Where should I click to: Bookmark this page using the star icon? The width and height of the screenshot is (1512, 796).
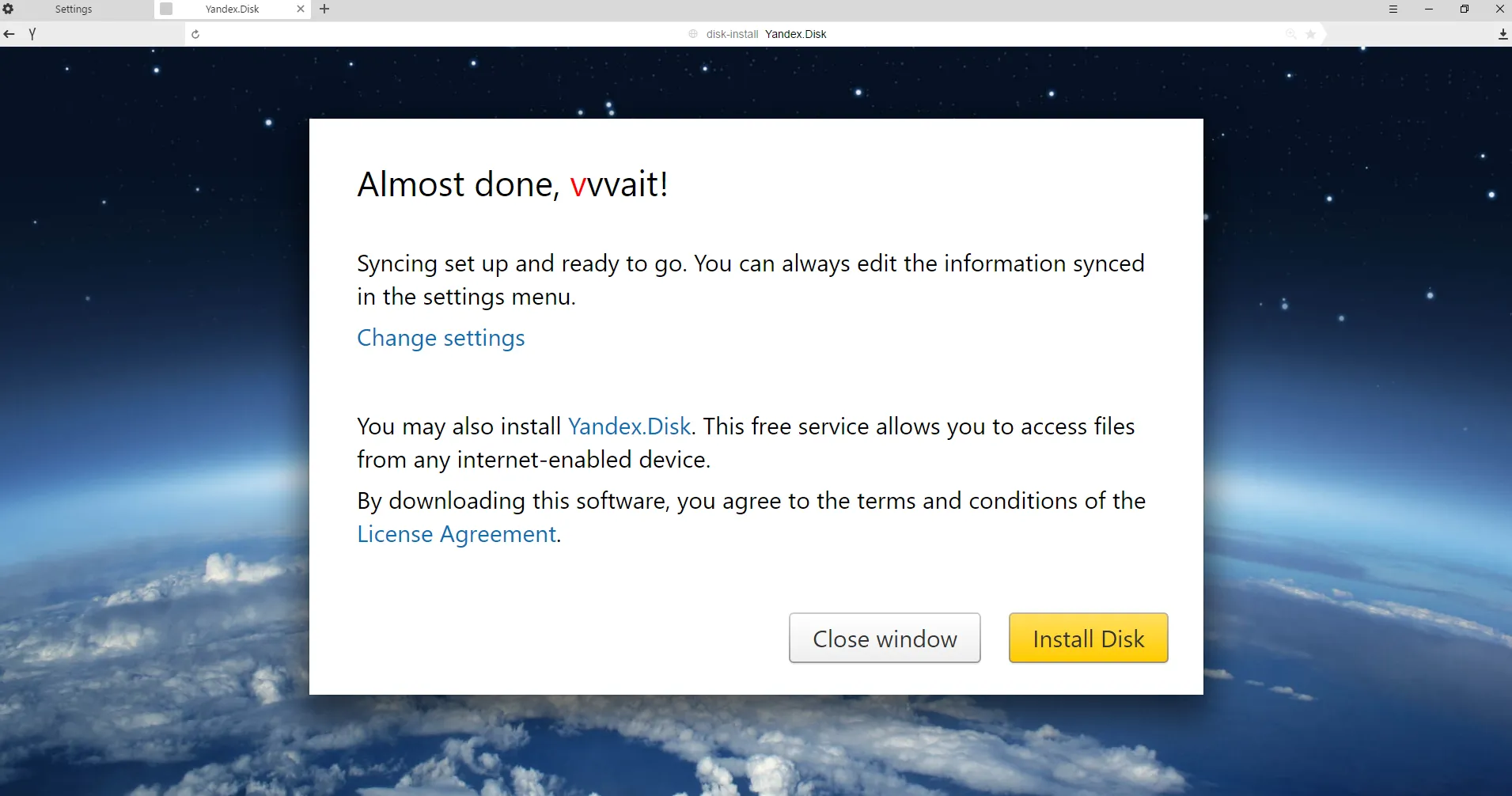click(x=1312, y=34)
